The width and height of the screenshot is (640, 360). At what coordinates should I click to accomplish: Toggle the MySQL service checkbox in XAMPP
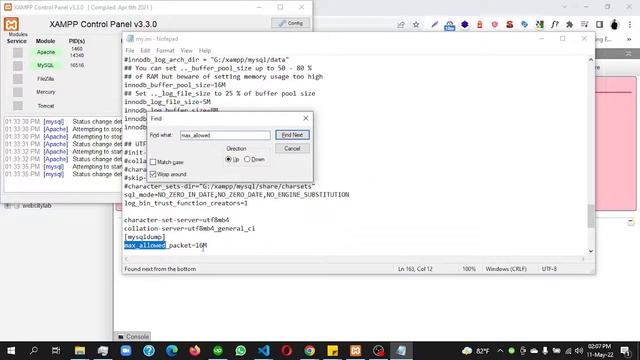point(18,66)
